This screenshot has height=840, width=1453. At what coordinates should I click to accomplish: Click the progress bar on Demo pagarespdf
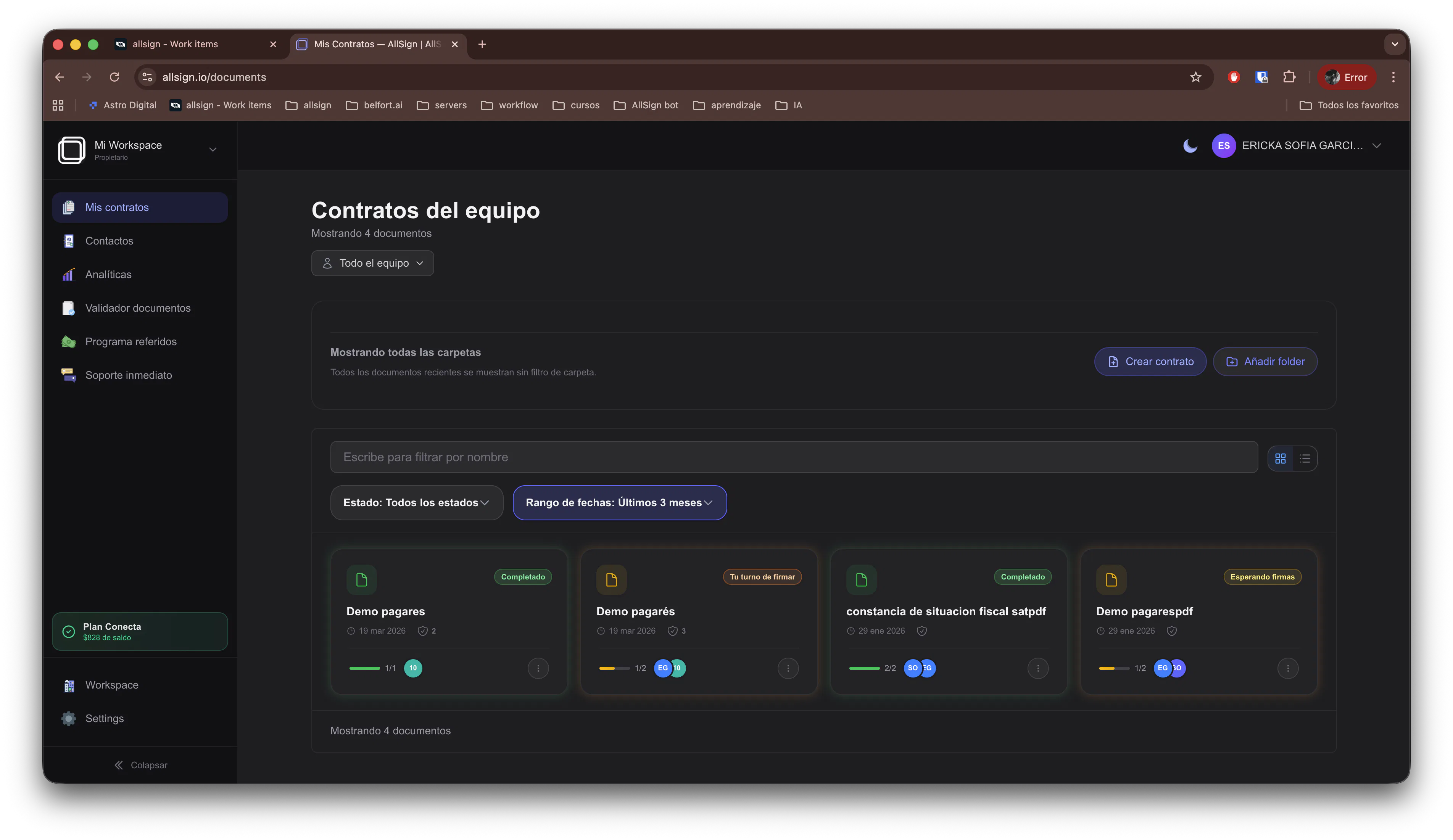[1114, 668]
